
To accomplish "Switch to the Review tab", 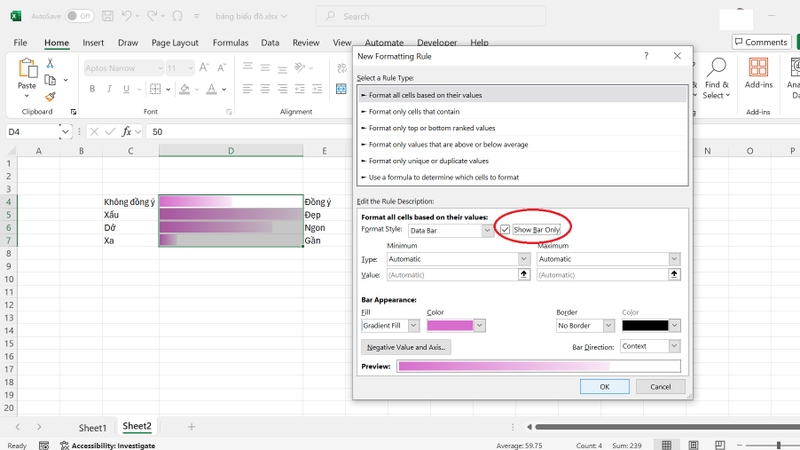I will tap(306, 42).
